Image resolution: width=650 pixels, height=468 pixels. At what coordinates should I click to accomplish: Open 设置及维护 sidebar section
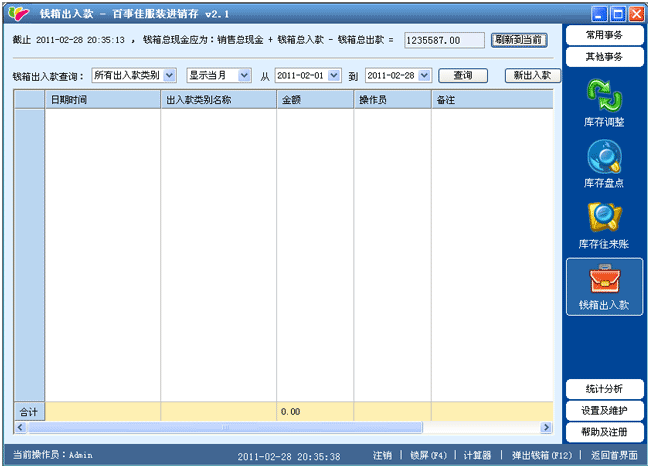point(603,410)
